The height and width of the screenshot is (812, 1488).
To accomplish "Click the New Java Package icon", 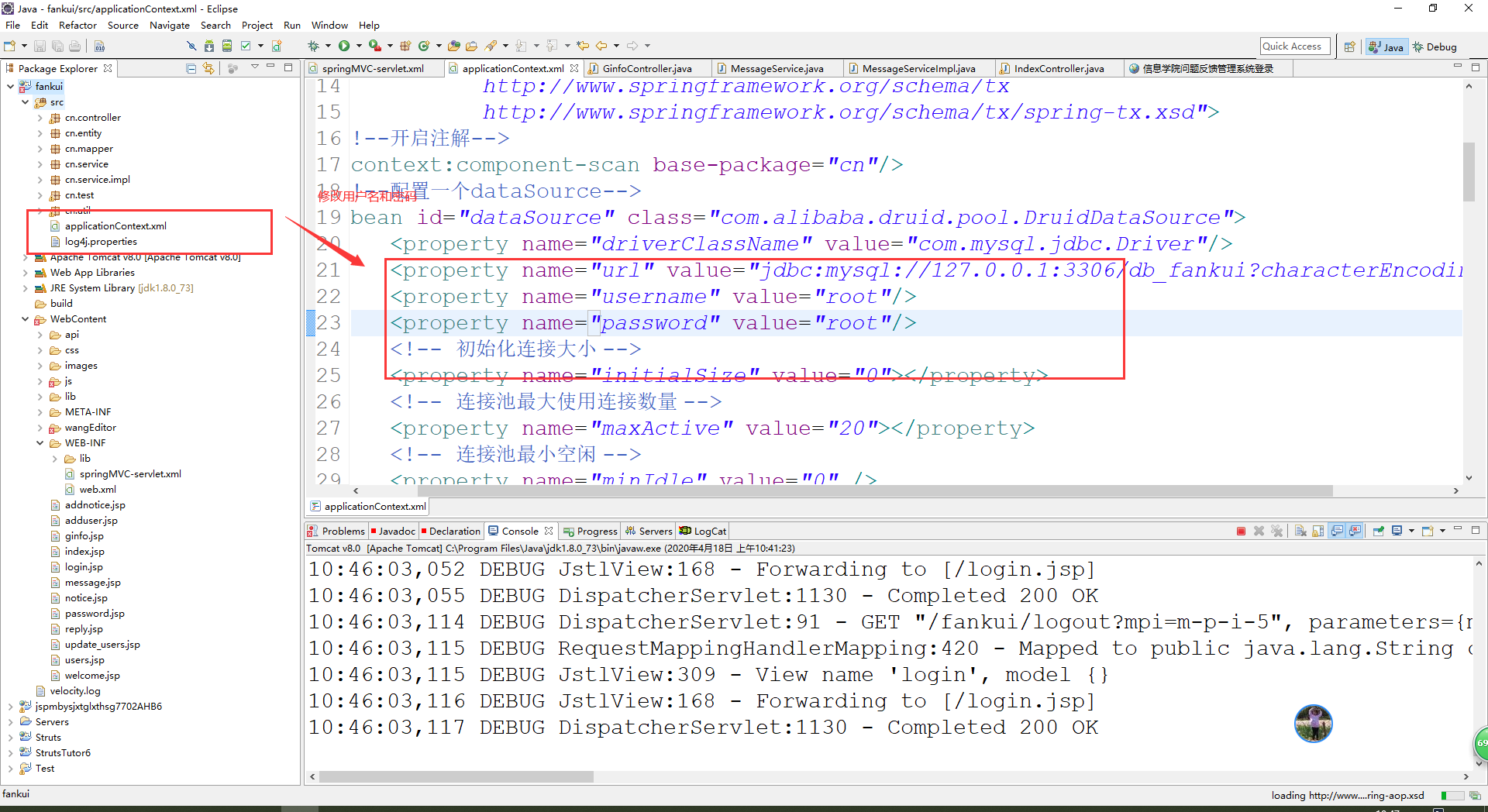I will tap(405, 46).
